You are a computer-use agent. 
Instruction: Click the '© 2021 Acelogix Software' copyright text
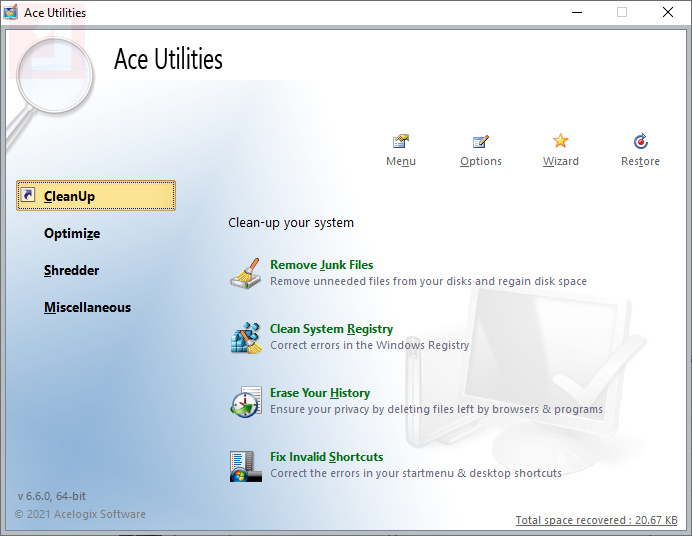(80, 514)
